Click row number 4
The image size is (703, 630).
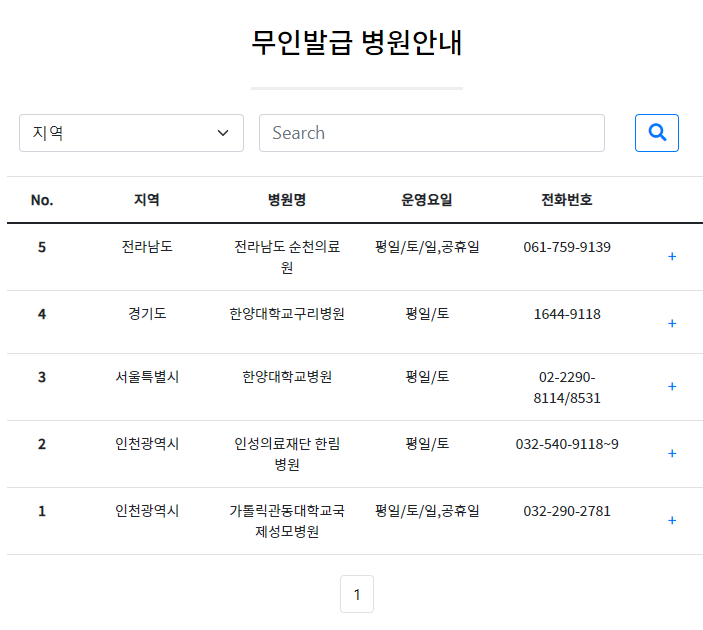point(42,314)
